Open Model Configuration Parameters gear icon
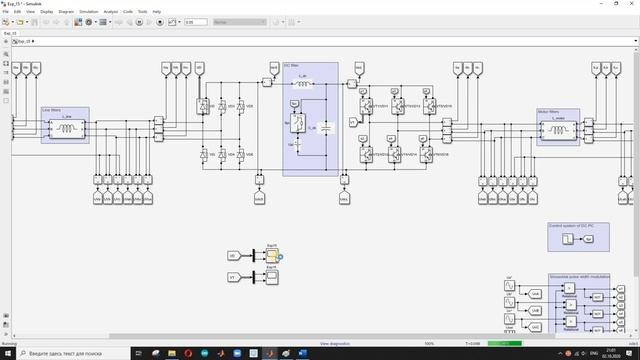640x360 pixels. 89,22
